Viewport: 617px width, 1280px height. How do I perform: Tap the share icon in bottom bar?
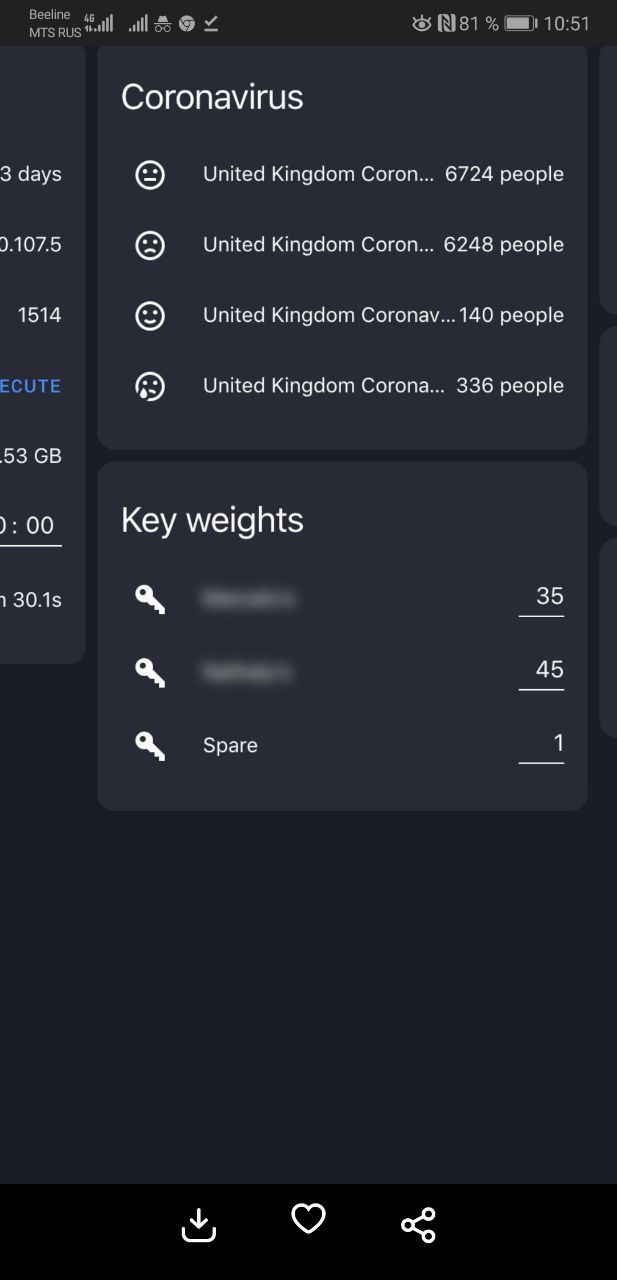[x=418, y=1224]
